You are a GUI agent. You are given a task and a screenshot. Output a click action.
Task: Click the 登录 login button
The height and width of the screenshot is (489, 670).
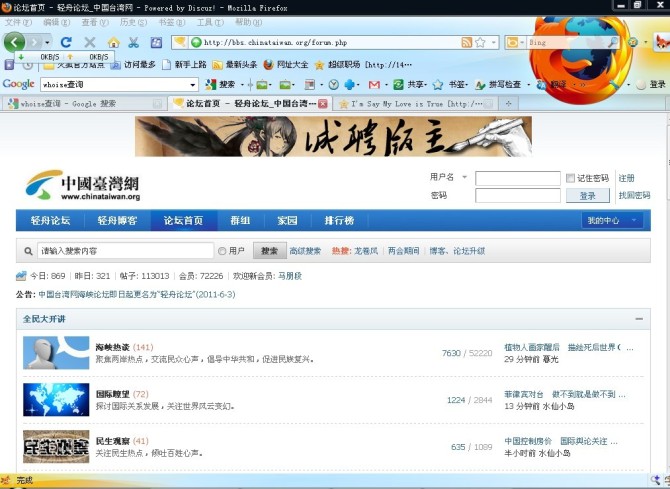[x=588, y=195]
